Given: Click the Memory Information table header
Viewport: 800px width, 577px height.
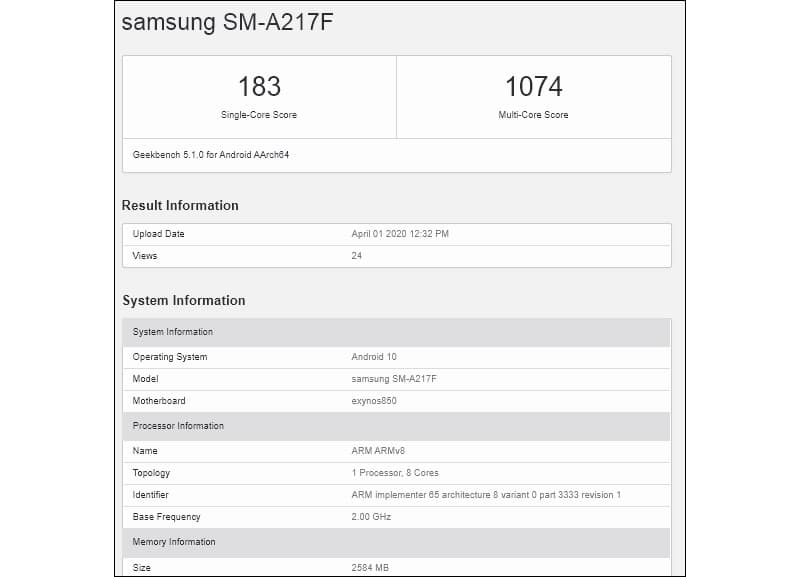Looking at the screenshot, I should click(396, 542).
